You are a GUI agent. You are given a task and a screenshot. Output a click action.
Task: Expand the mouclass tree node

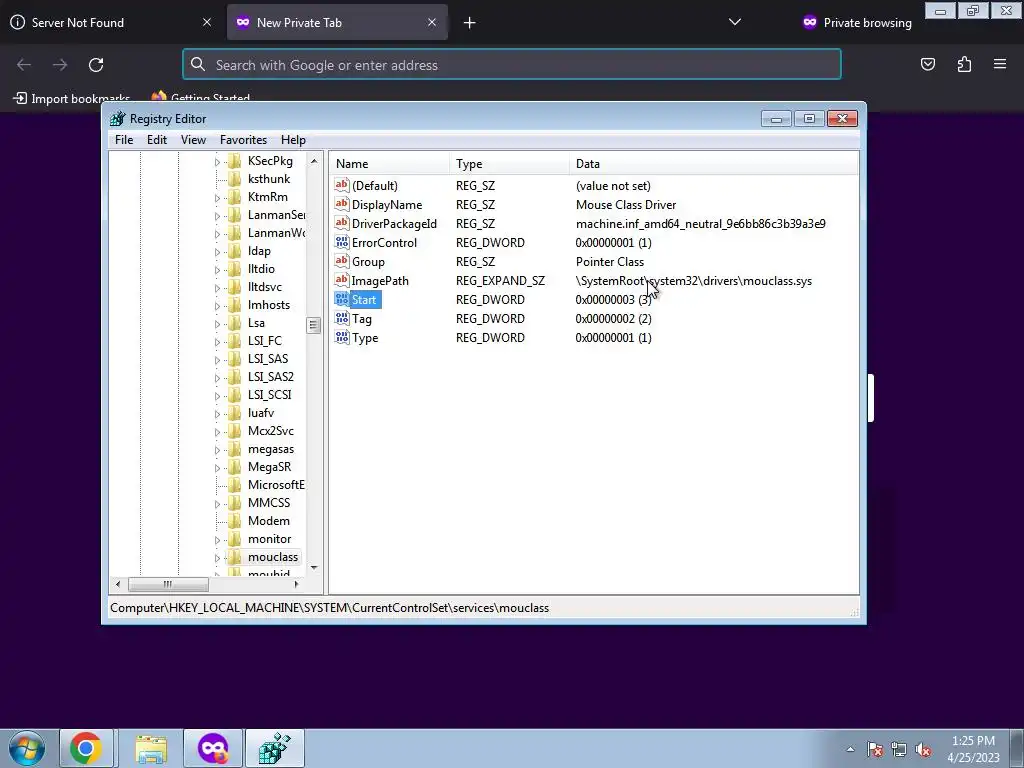217,558
